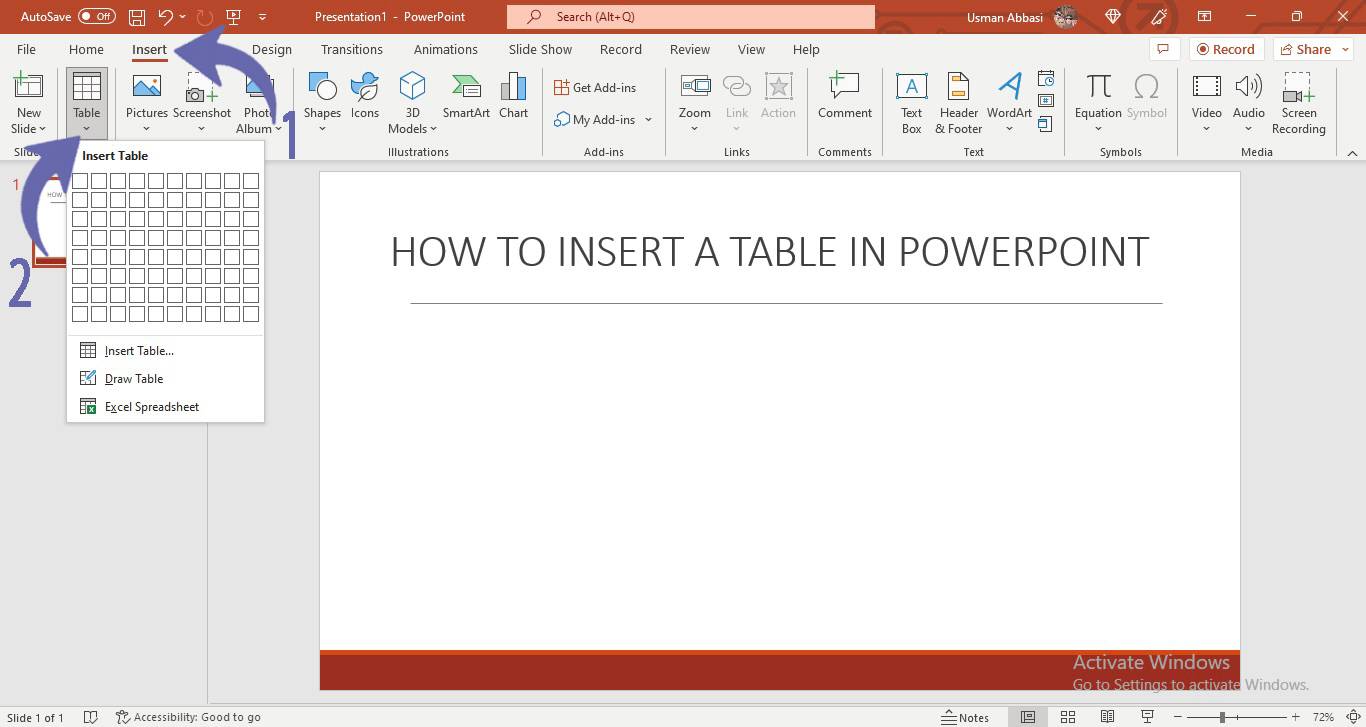1366x727 pixels.
Task: Click the Object icon in Text group
Action: pyautogui.click(x=1046, y=124)
